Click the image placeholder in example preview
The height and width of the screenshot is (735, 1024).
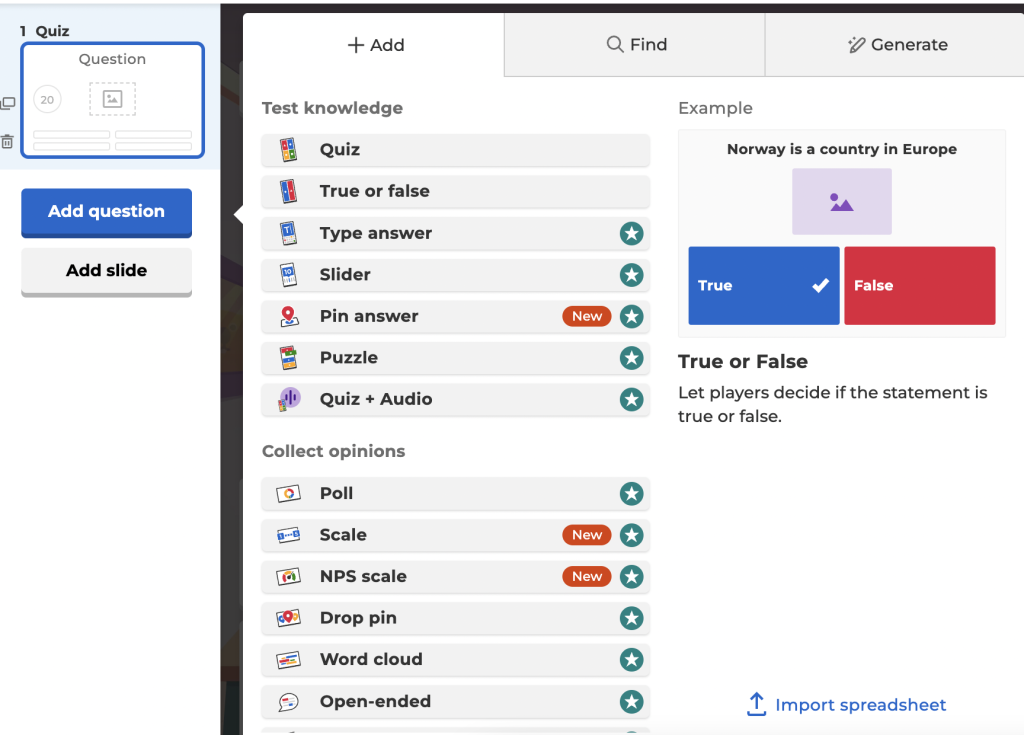[841, 202]
